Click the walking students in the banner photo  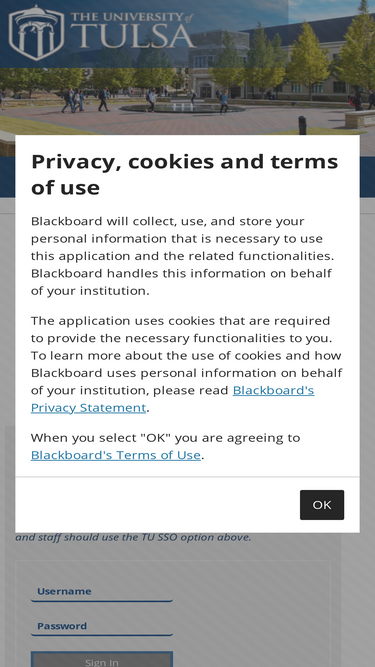85,100
